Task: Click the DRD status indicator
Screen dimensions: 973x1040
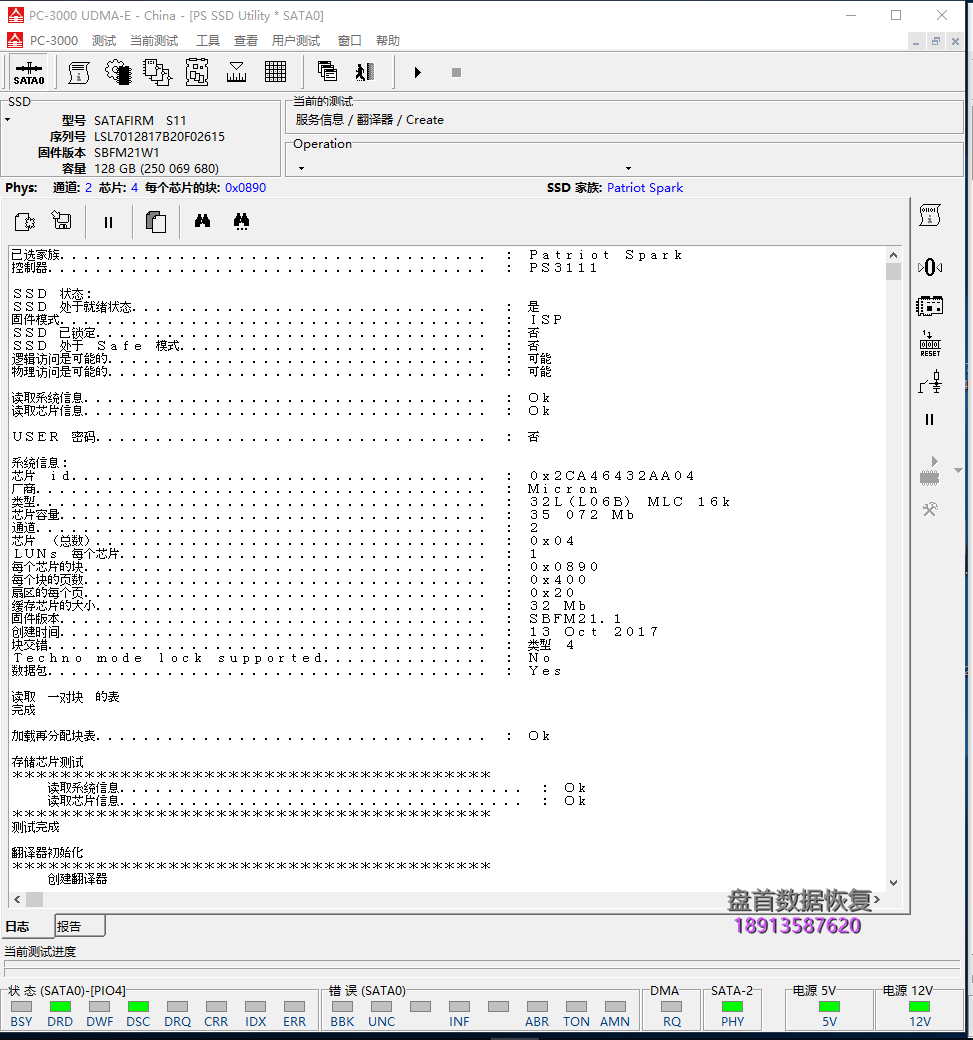Action: point(60,1007)
